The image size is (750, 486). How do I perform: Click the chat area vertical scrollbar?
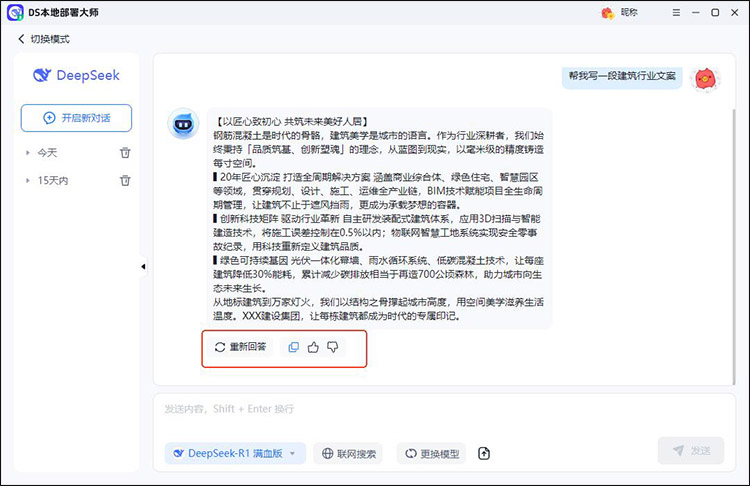pyautogui.click(x=734, y=246)
